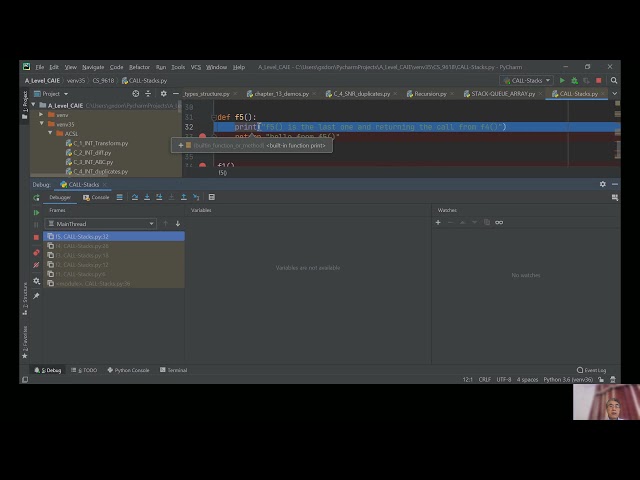This screenshot has height=480, width=640.
Task: Collapse the venv35 folder
Action: 41,124
